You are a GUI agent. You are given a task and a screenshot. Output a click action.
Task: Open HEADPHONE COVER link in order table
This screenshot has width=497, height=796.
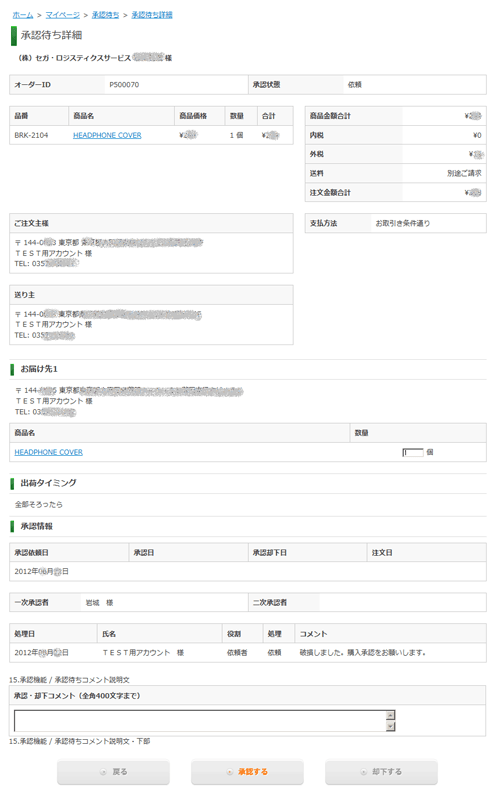click(x=107, y=136)
